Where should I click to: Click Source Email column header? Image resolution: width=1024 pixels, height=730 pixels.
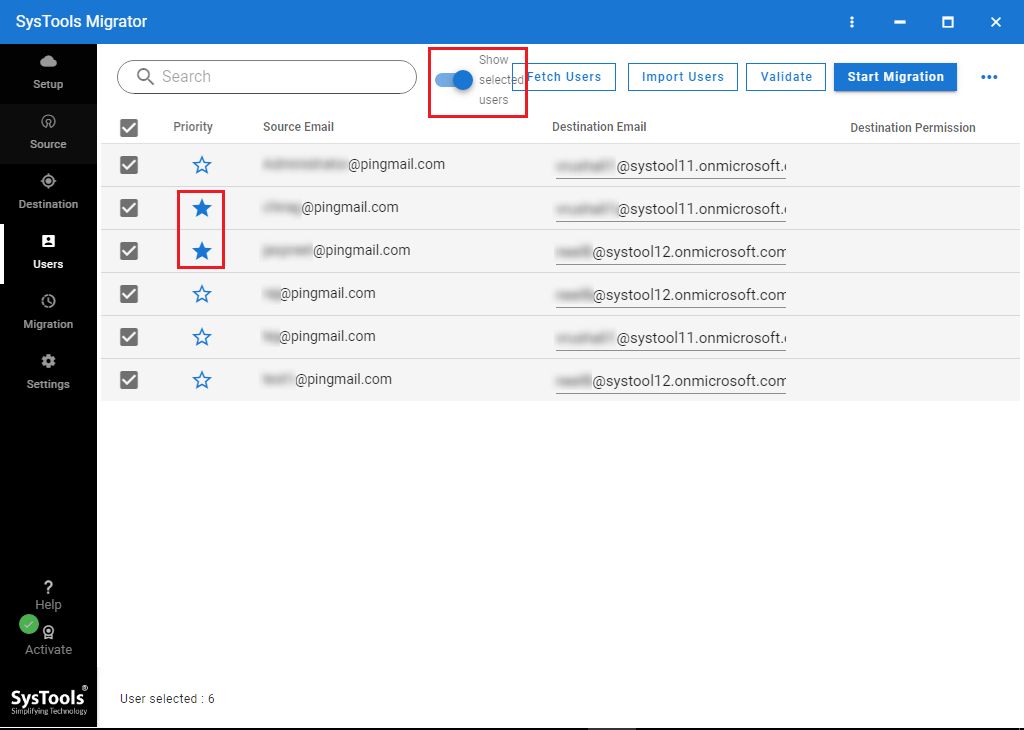pos(298,127)
